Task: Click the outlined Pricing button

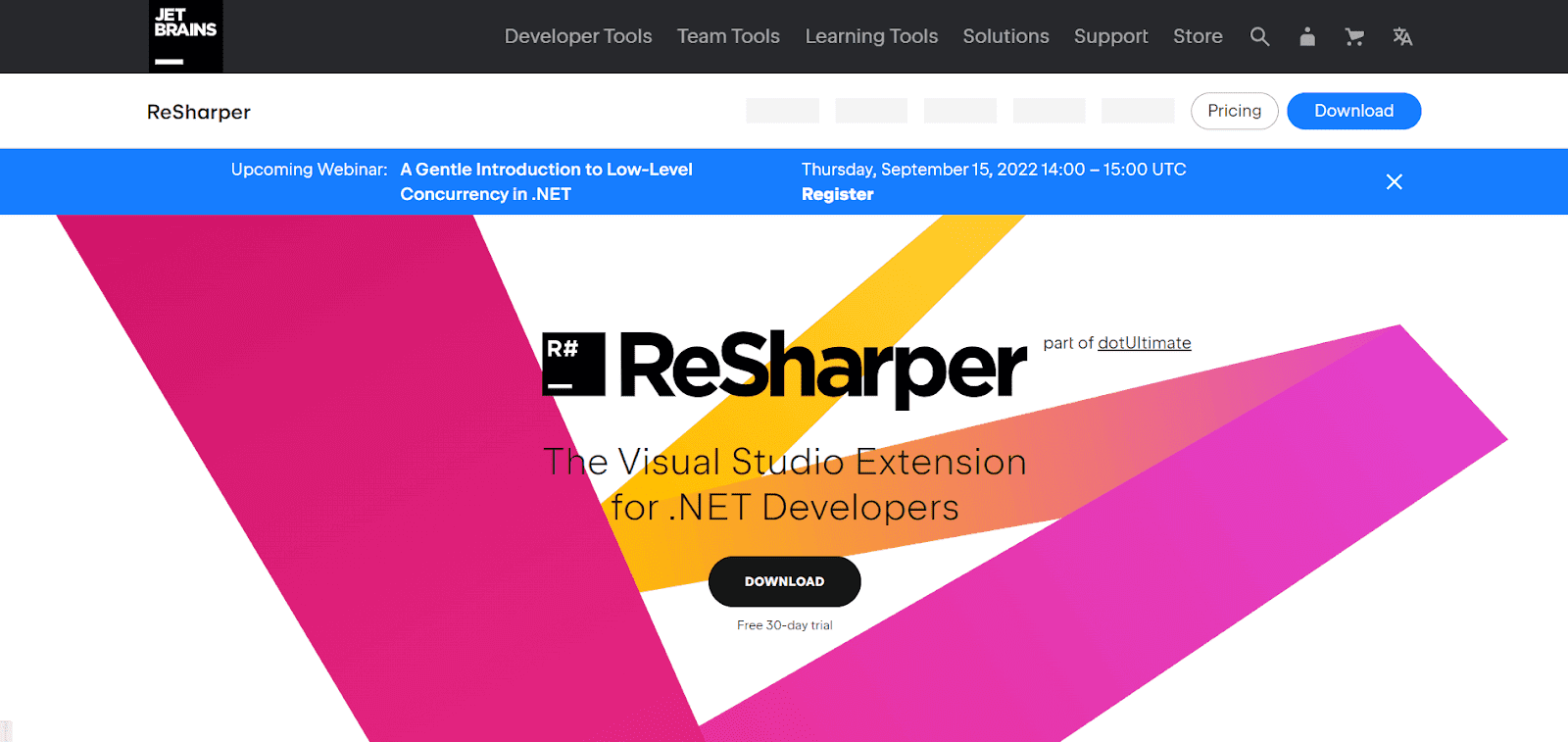Action: pyautogui.click(x=1234, y=111)
